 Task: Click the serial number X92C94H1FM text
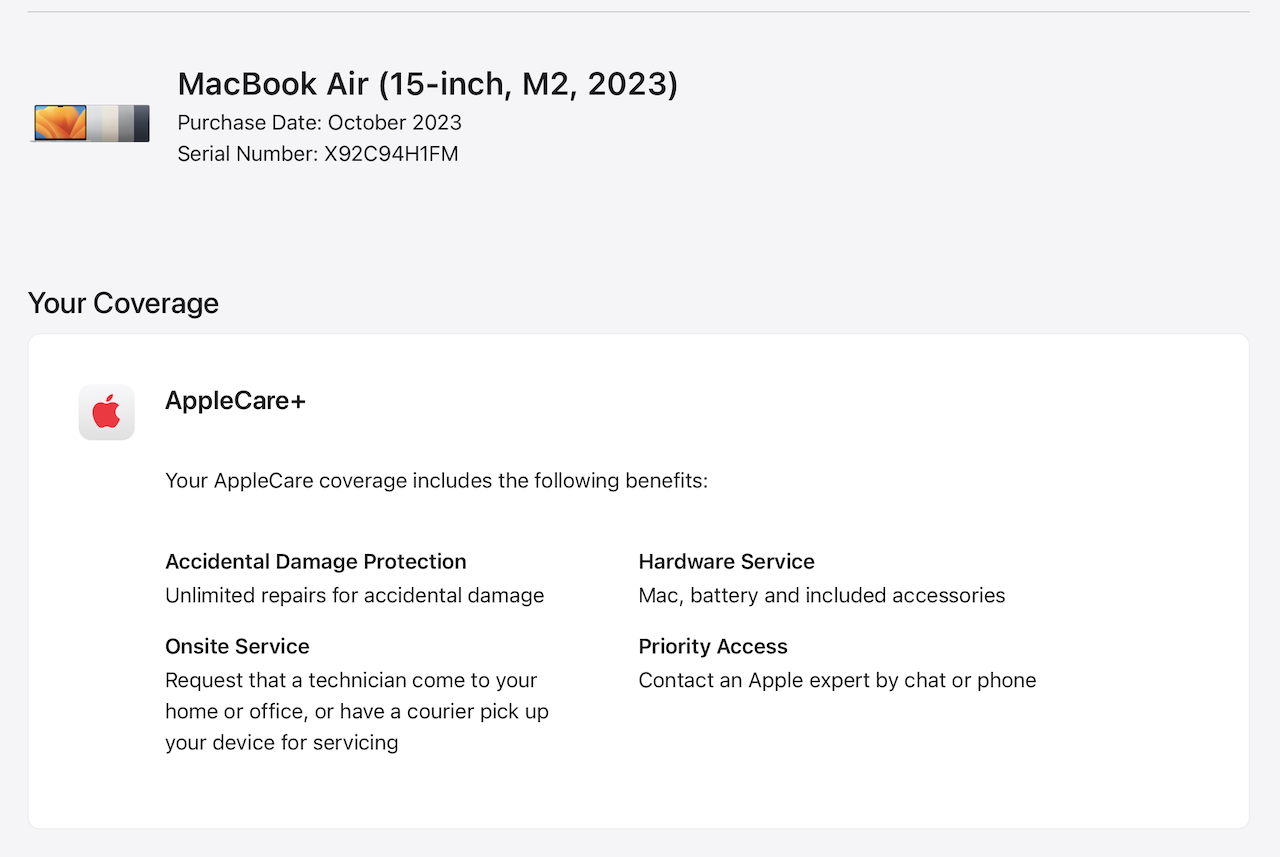[x=391, y=154]
